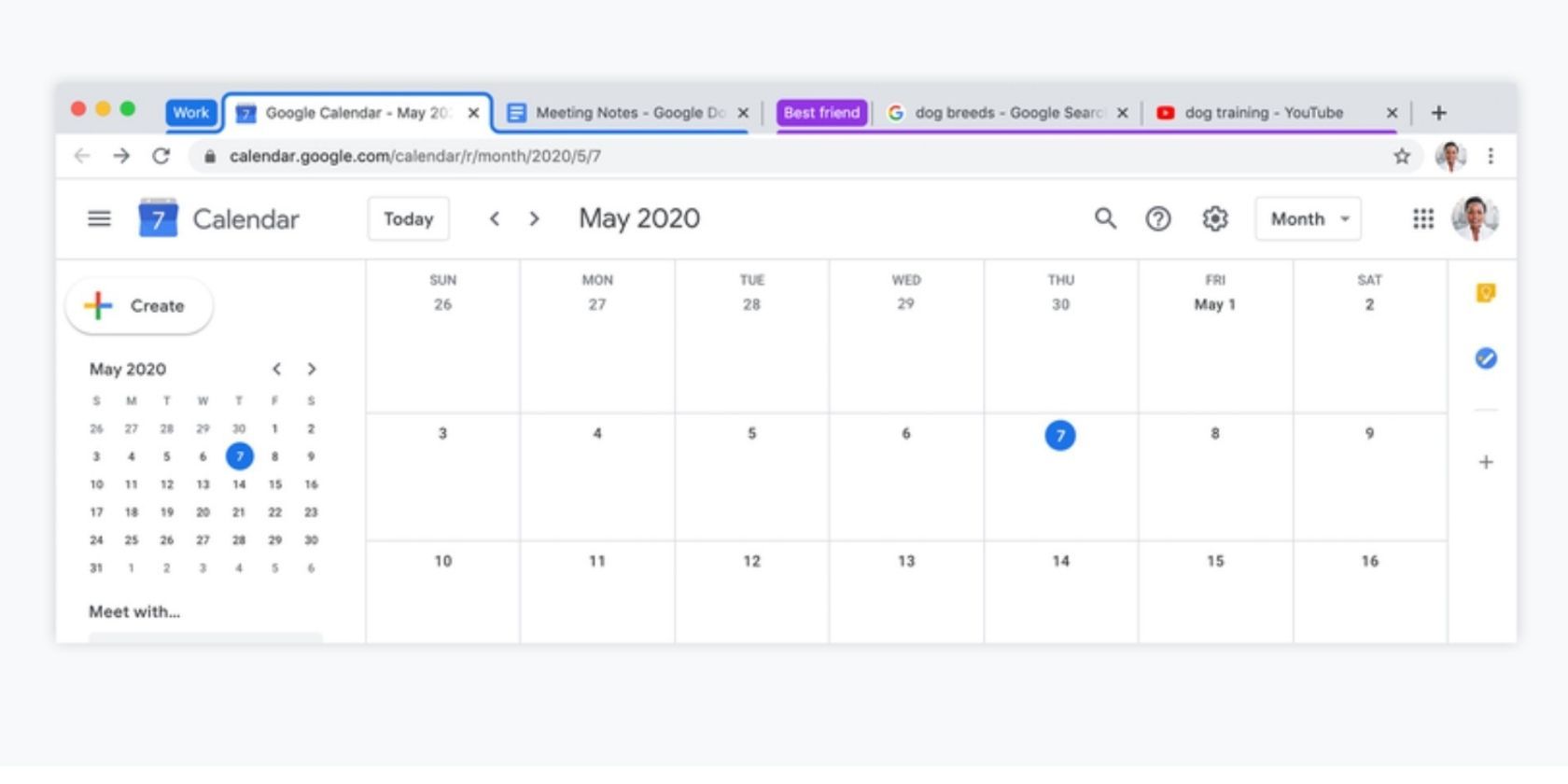Pick day 20 in the mini calendar
1568x784 pixels.
(203, 512)
